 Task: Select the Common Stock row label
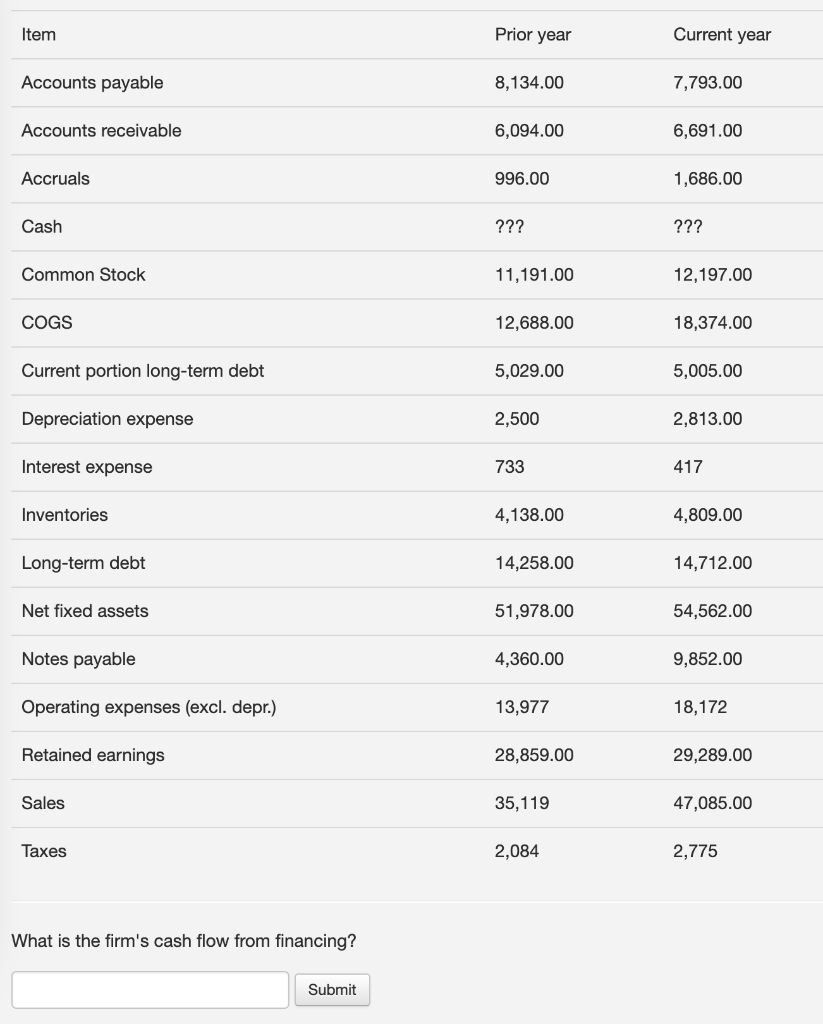coord(83,275)
